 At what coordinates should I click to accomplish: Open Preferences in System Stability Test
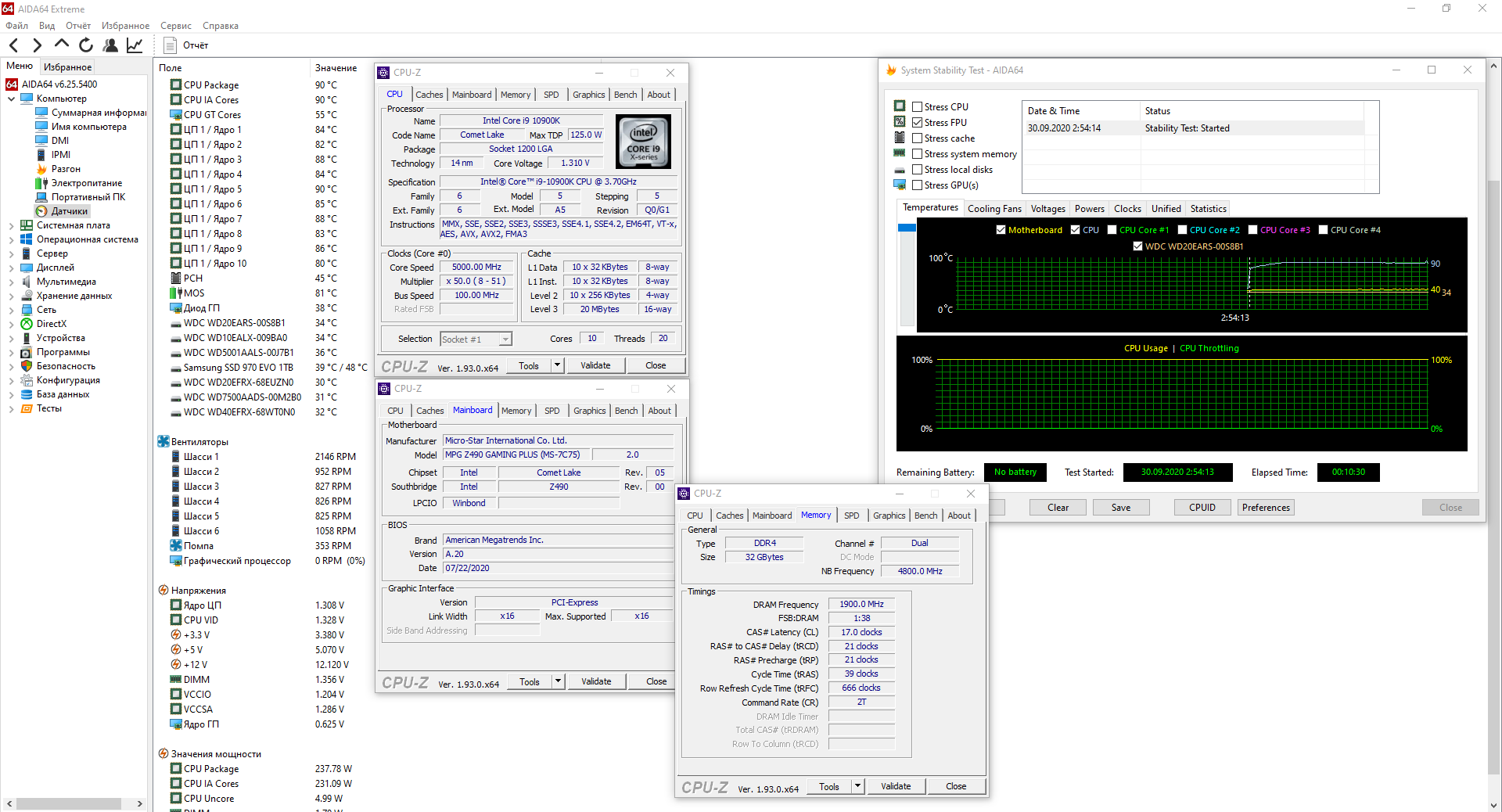coord(1266,508)
